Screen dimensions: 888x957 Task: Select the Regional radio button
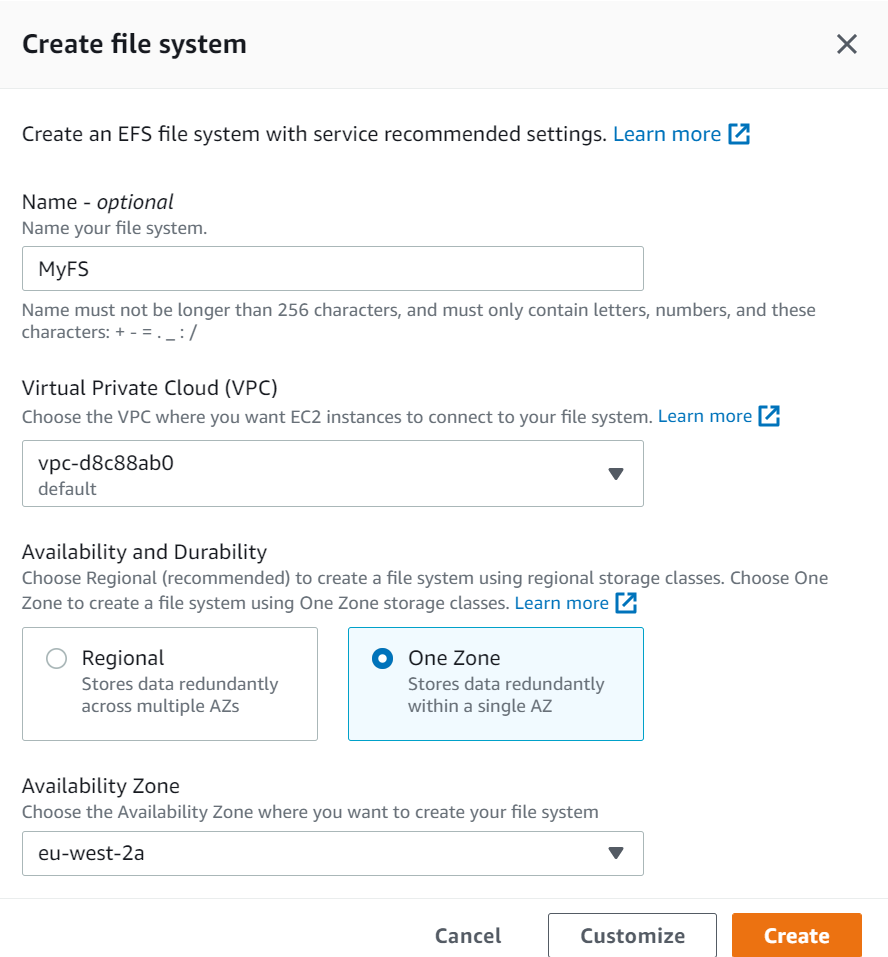[x=57, y=658]
